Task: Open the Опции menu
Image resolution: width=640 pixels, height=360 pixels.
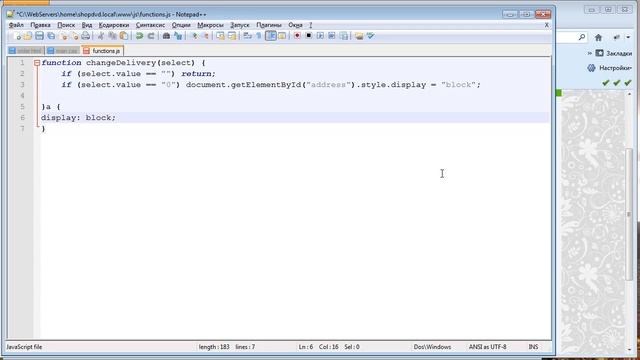Action: point(181,25)
